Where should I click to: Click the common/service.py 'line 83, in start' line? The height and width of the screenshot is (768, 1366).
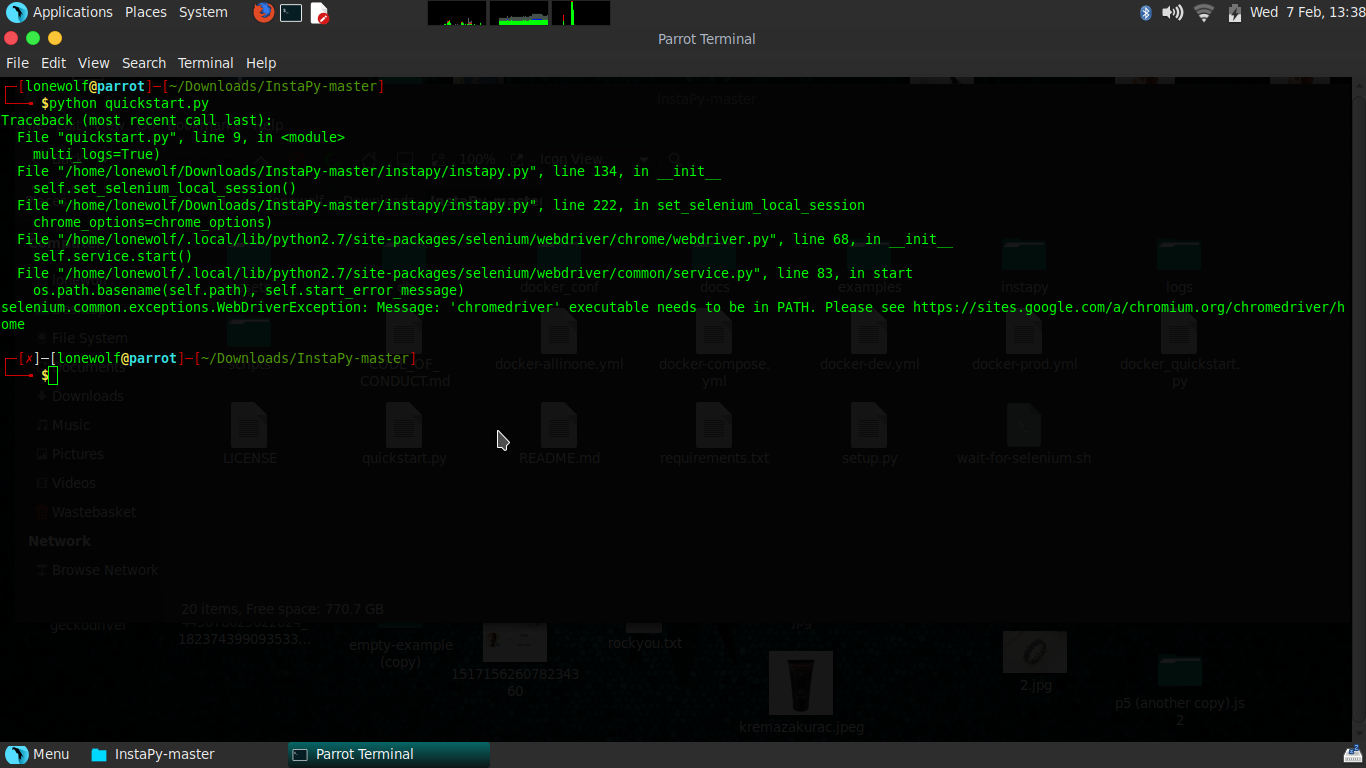point(465,273)
